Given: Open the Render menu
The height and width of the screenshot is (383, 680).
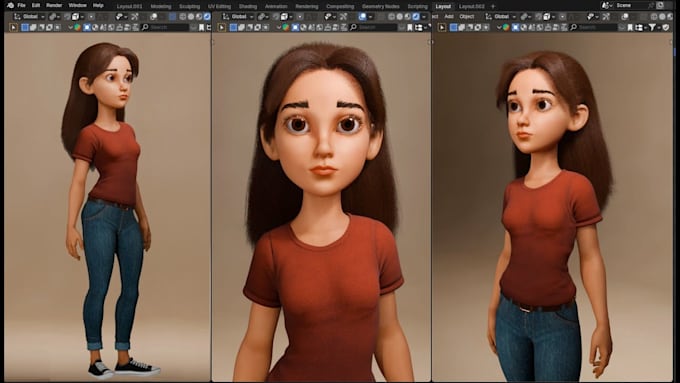Looking at the screenshot, I should [x=54, y=5].
